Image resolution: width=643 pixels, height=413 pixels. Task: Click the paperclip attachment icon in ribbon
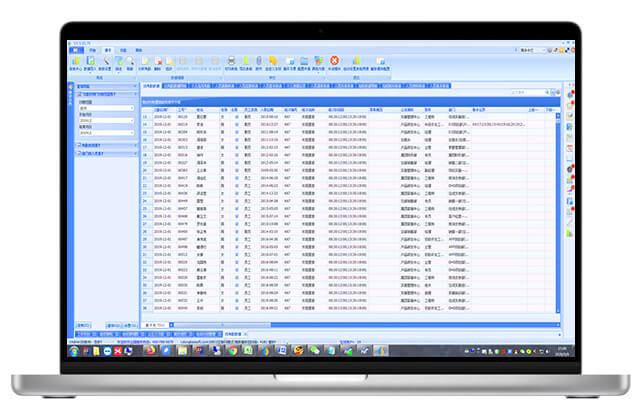tap(260, 62)
